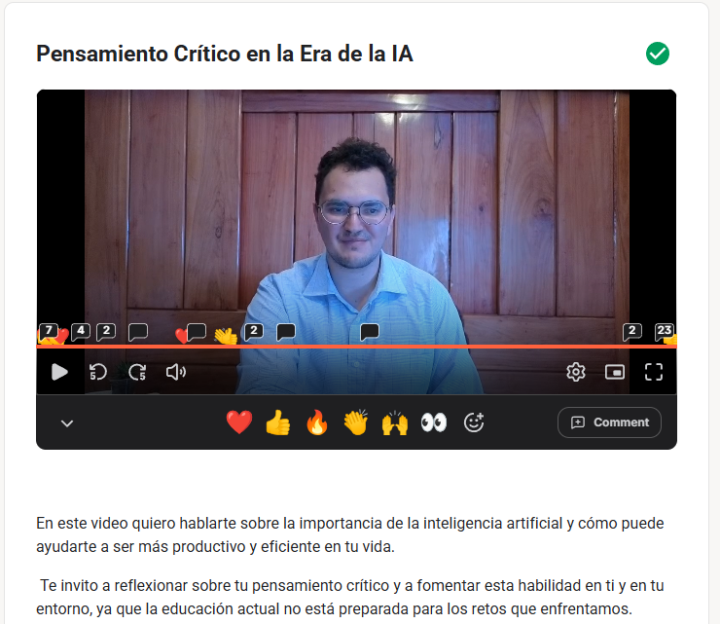Click the green lesson completed checkmark
720x624 pixels.
658,54
